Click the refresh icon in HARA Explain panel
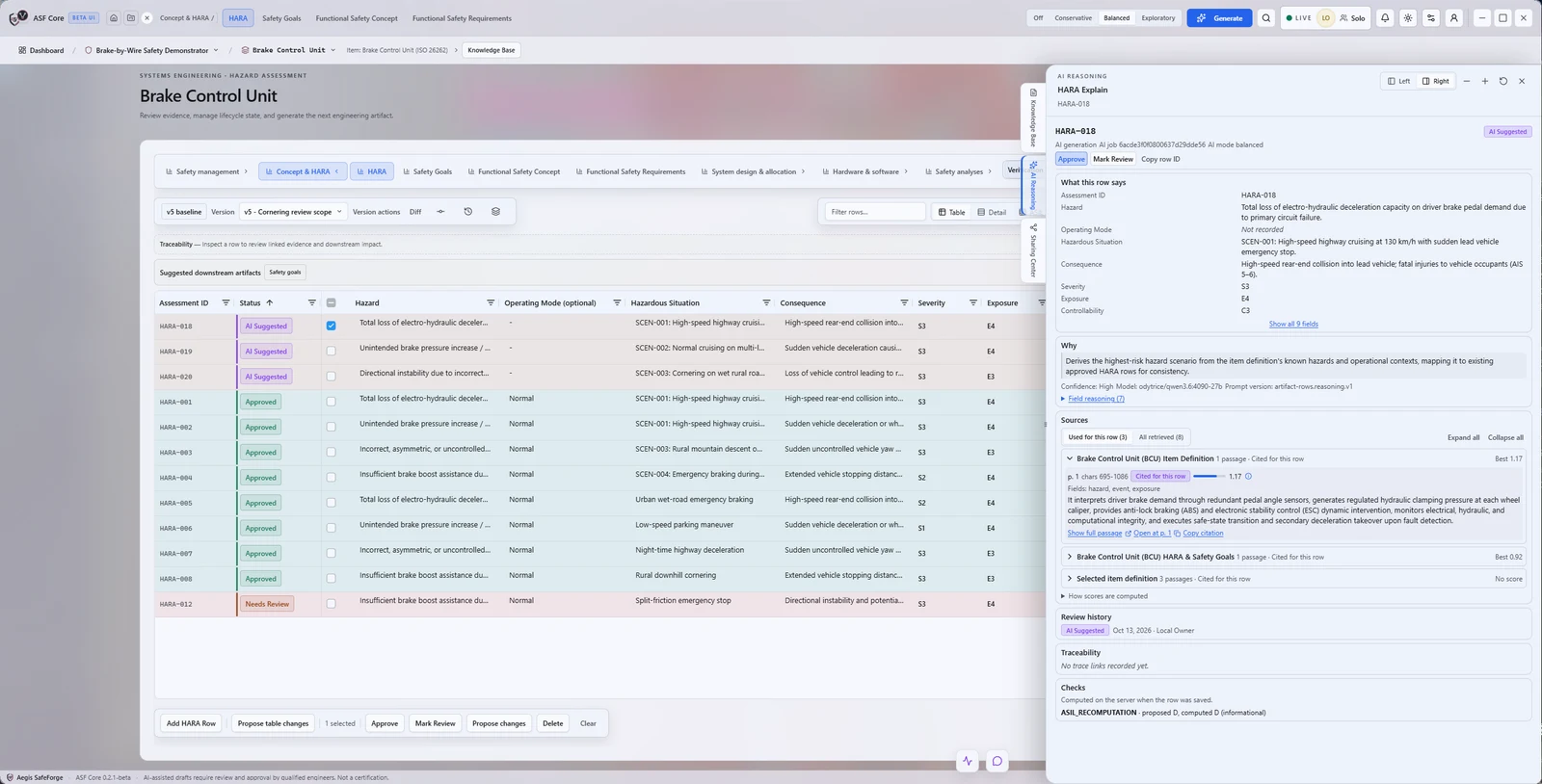 coord(1503,81)
